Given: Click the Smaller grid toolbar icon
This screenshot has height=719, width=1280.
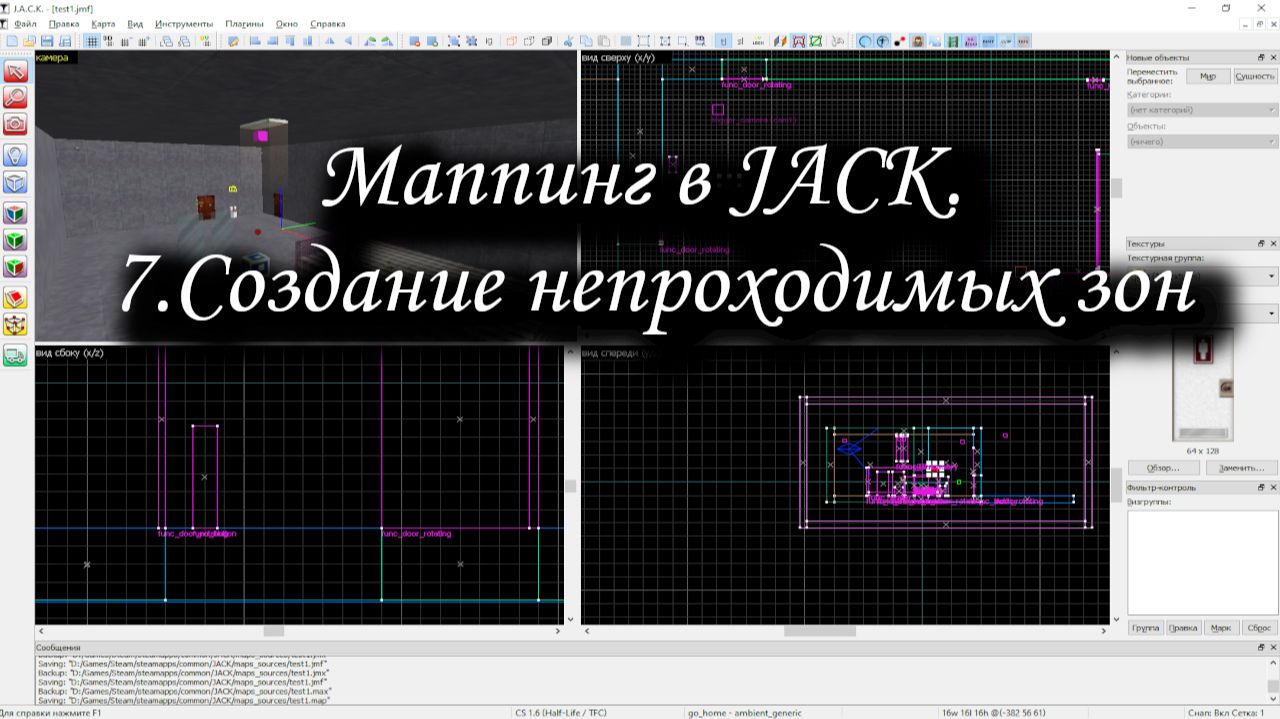Looking at the screenshot, I should pos(126,41).
